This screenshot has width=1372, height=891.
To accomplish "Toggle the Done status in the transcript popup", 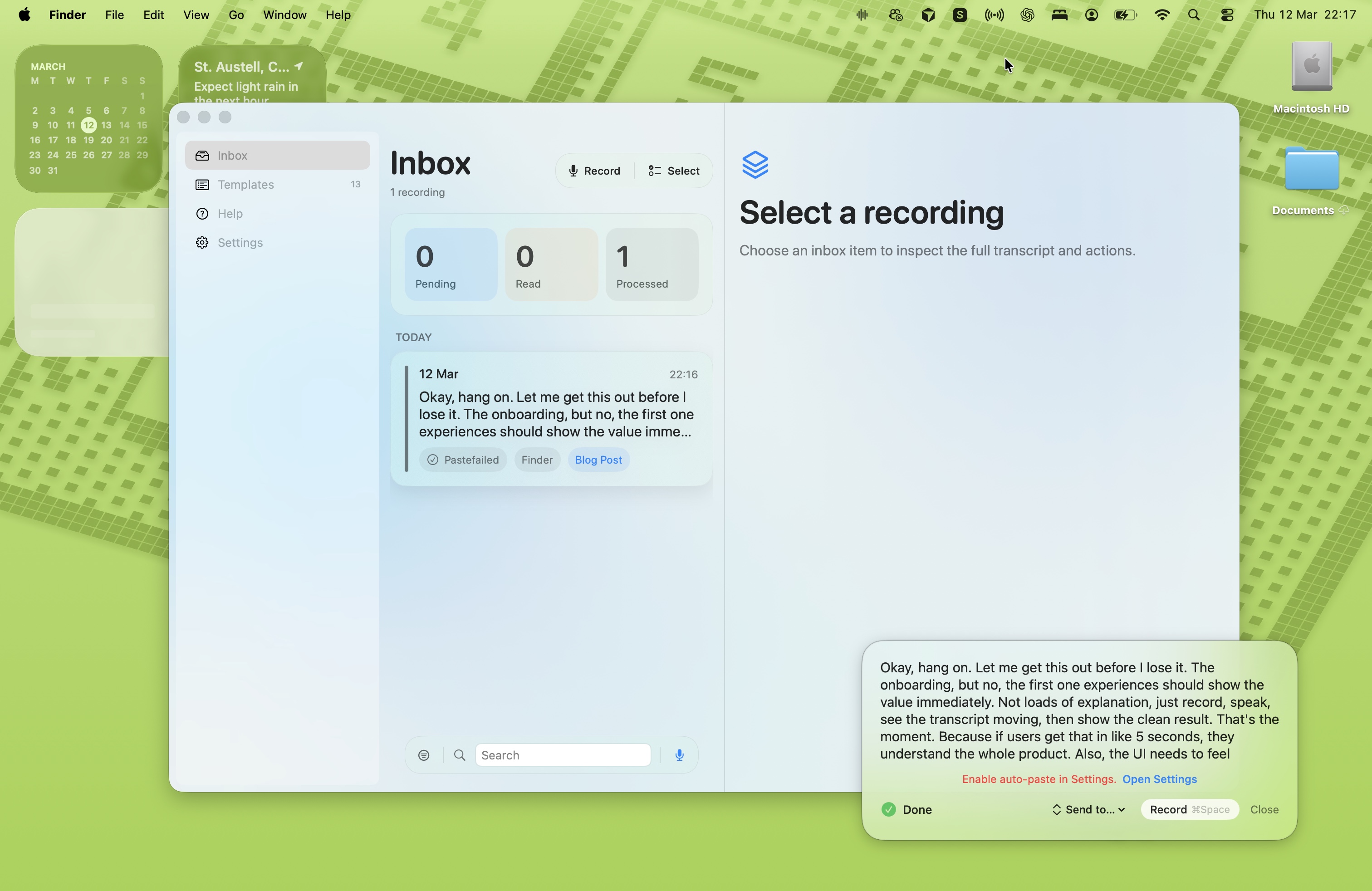I will 906,809.
